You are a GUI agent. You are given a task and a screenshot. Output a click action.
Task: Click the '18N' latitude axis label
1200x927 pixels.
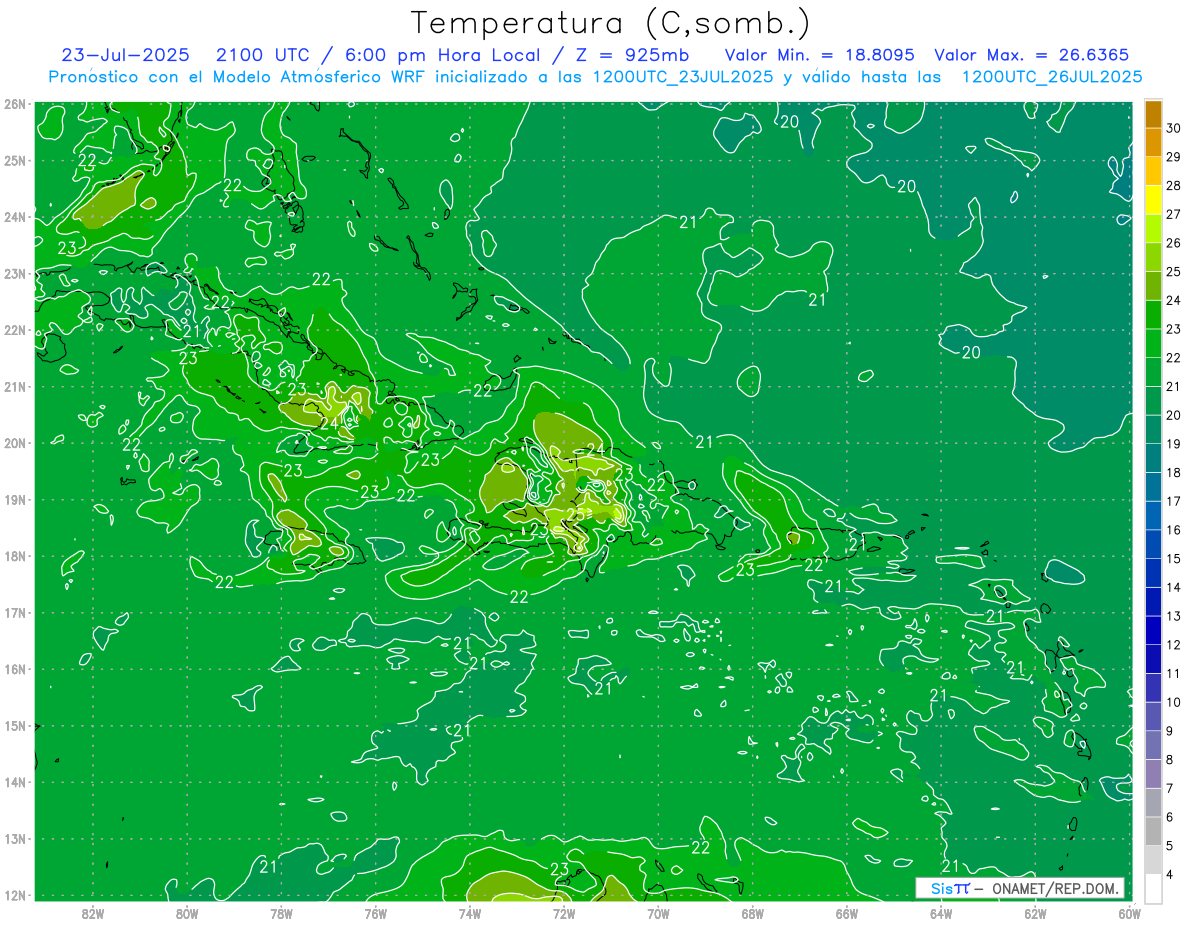click(15, 556)
